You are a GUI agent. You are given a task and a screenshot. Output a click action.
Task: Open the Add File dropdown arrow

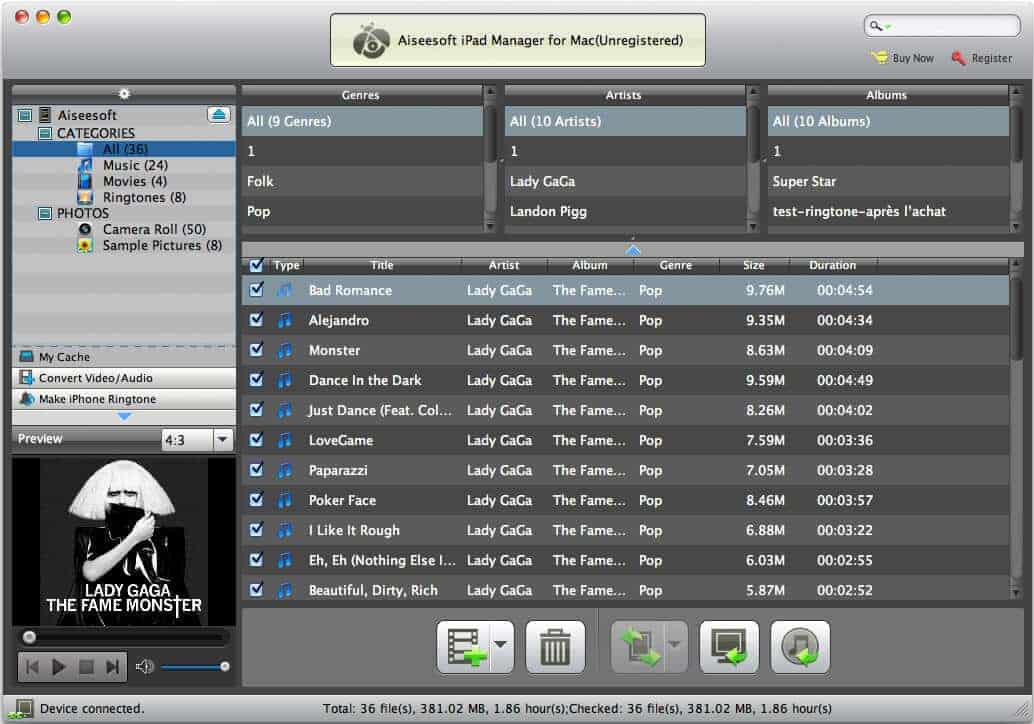(x=502, y=646)
